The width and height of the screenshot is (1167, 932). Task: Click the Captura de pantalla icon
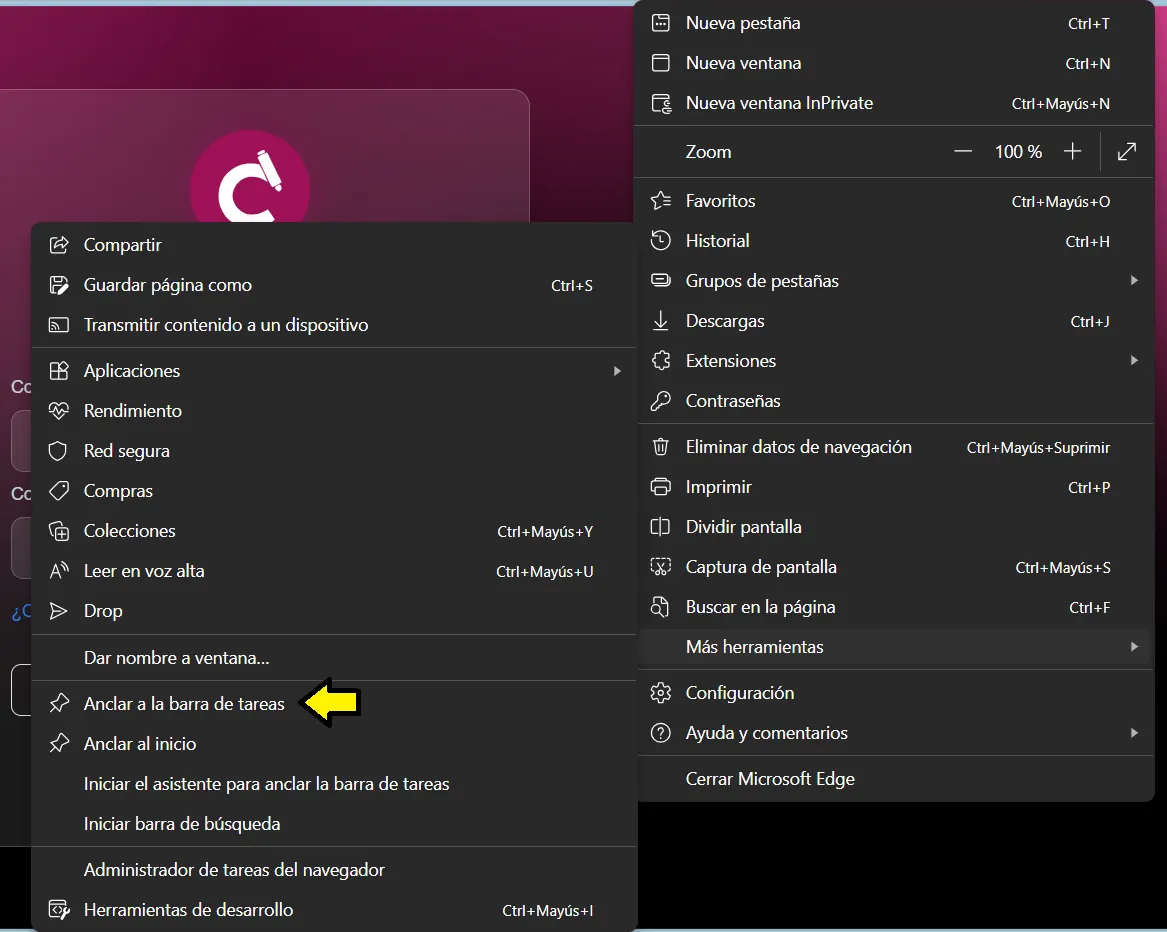tap(660, 567)
